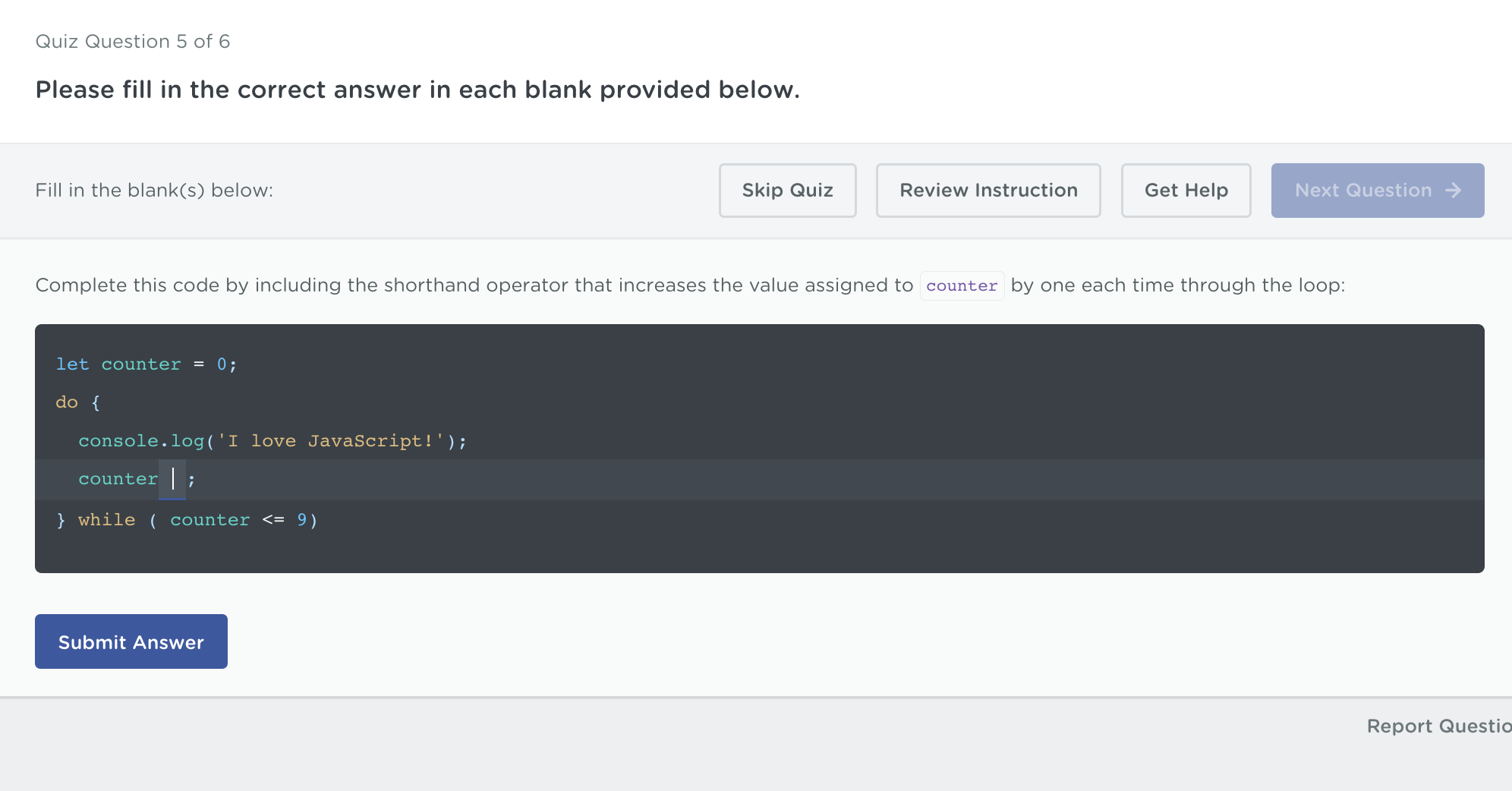This screenshot has width=1512, height=791.
Task: Go to the Next Question
Action: [x=1363, y=191]
